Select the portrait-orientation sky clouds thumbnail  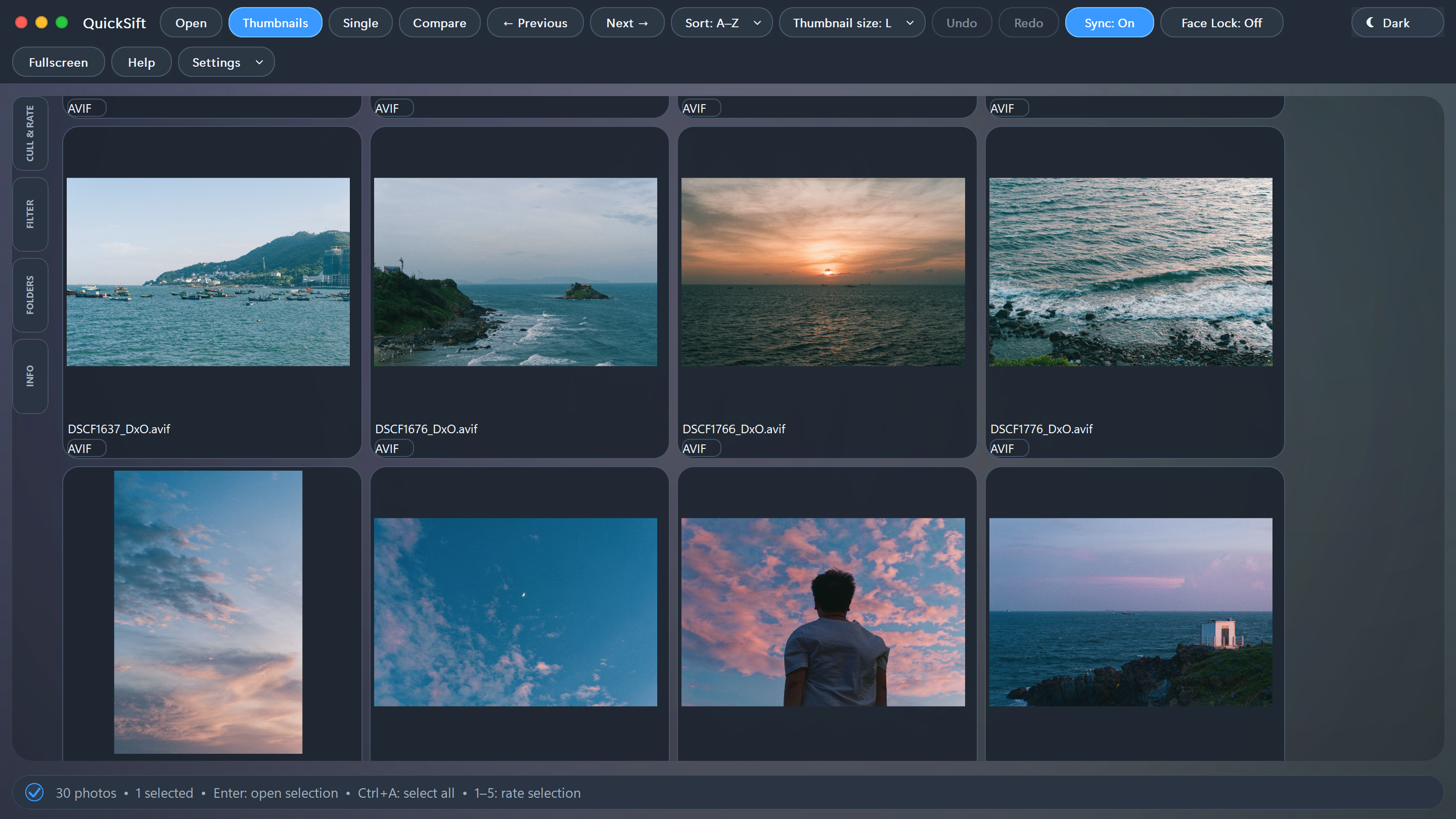pyautogui.click(x=208, y=612)
